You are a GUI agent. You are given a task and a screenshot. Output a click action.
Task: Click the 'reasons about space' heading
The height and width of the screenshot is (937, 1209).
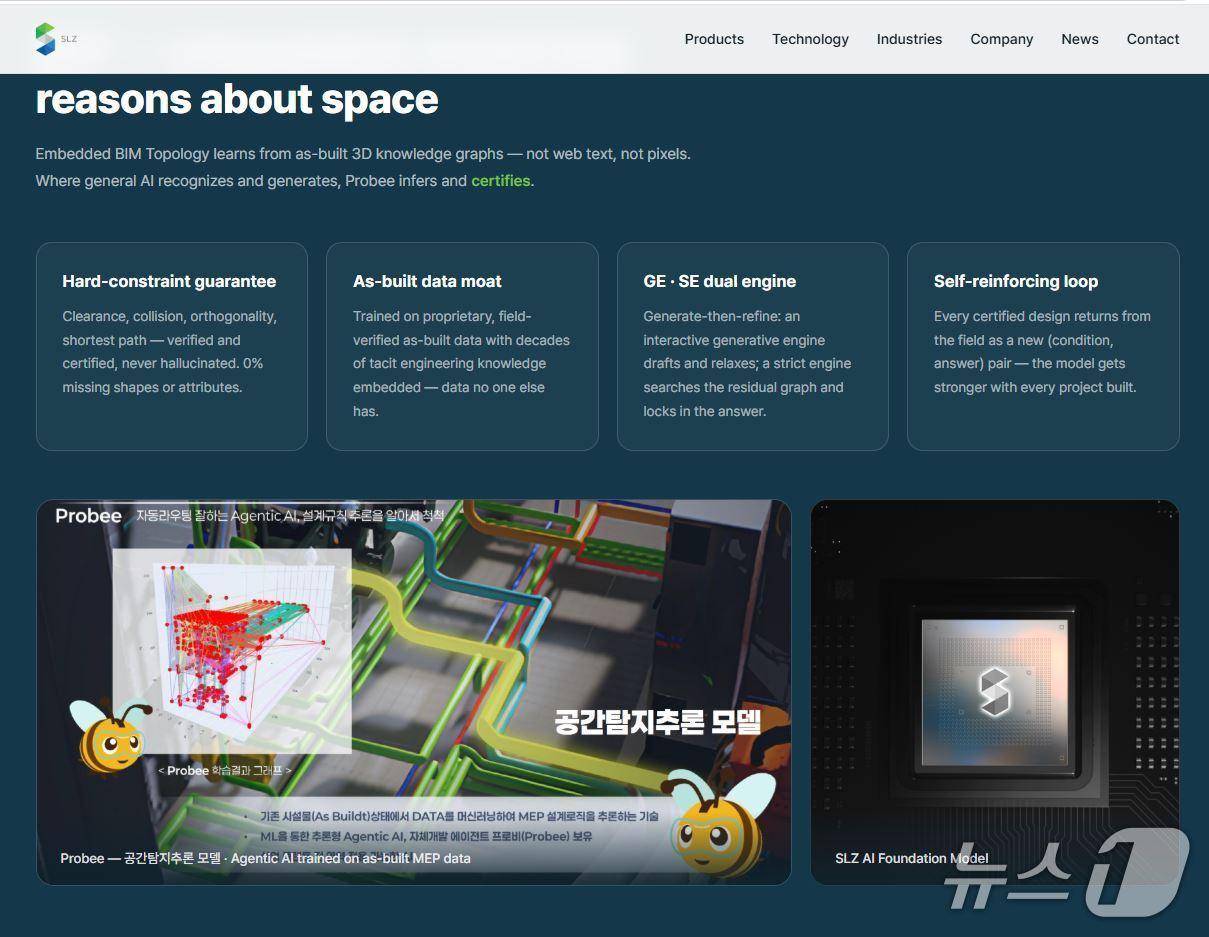(x=237, y=99)
